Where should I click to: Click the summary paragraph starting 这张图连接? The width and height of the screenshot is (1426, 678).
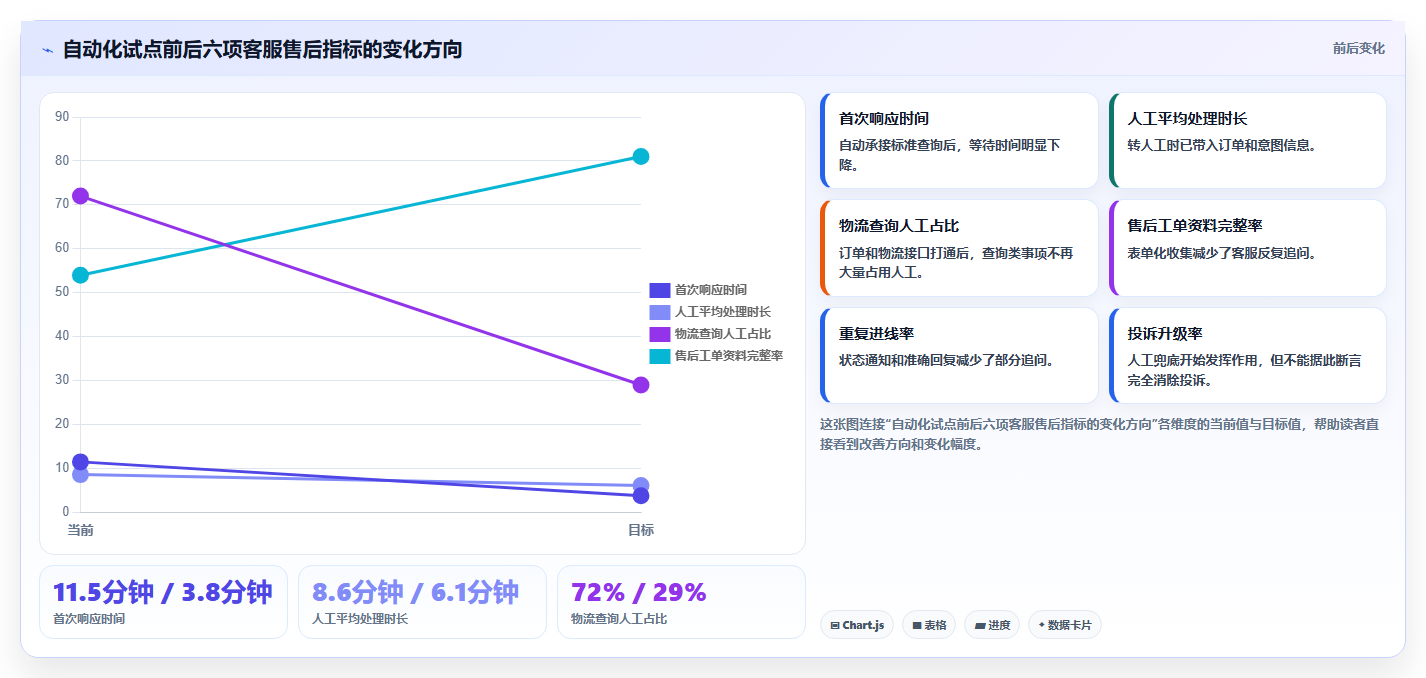coord(1099,434)
